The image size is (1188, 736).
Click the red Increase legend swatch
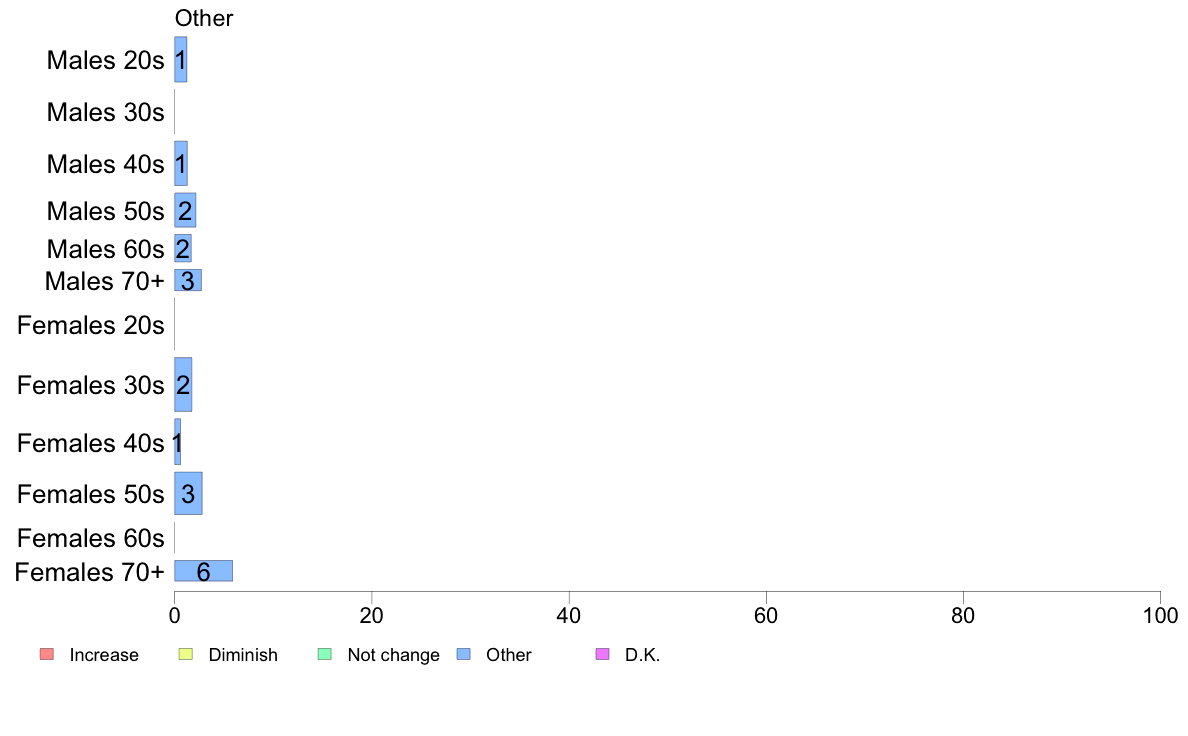[x=47, y=654]
